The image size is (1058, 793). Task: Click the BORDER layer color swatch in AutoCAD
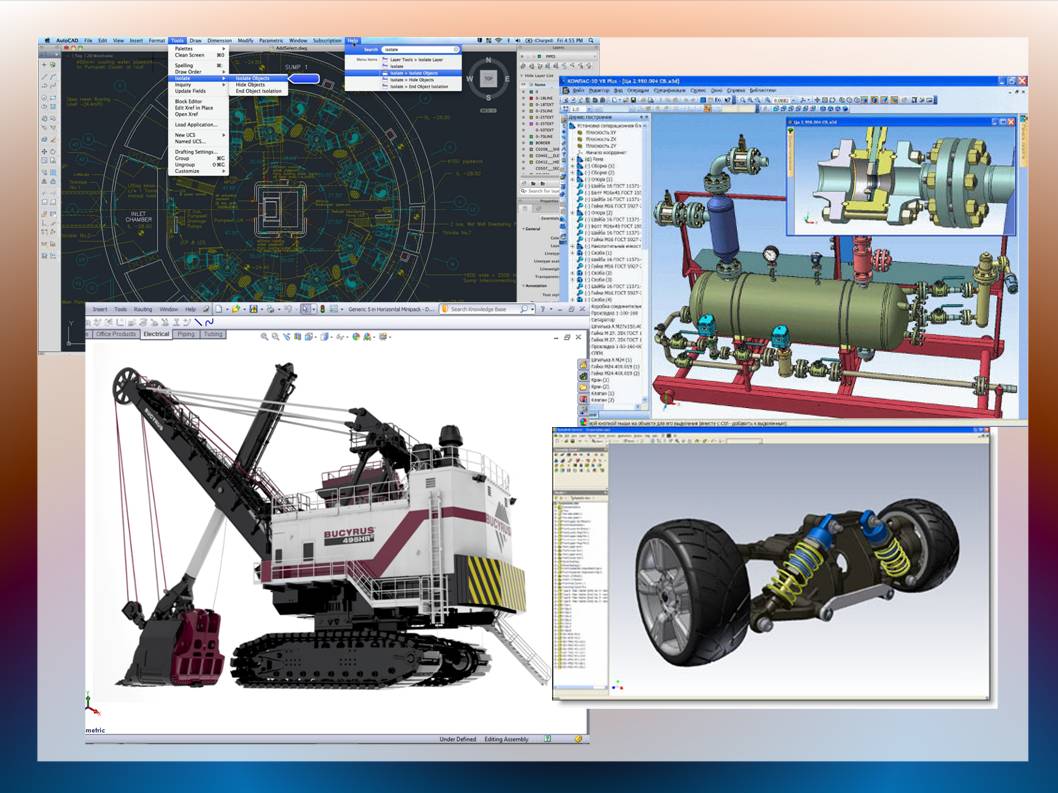tap(531, 142)
